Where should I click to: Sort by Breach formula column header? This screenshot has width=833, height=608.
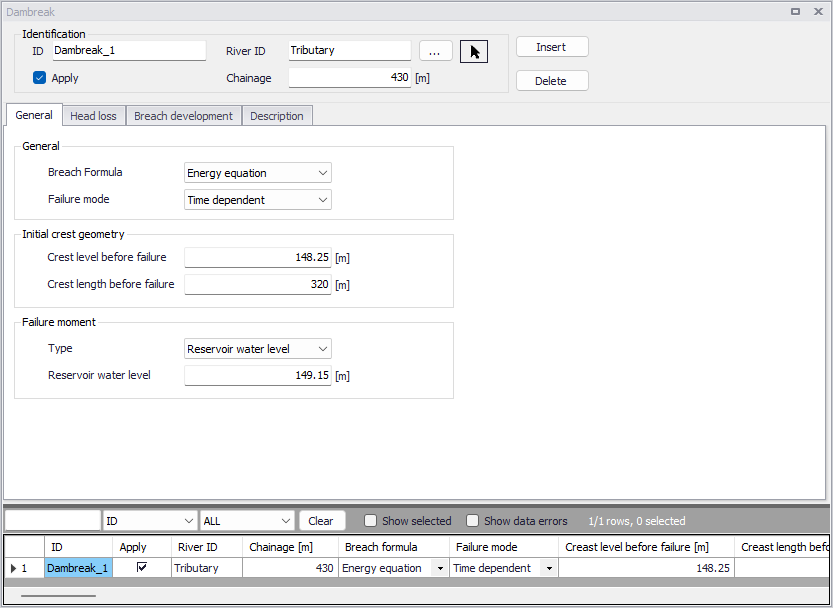coord(394,547)
